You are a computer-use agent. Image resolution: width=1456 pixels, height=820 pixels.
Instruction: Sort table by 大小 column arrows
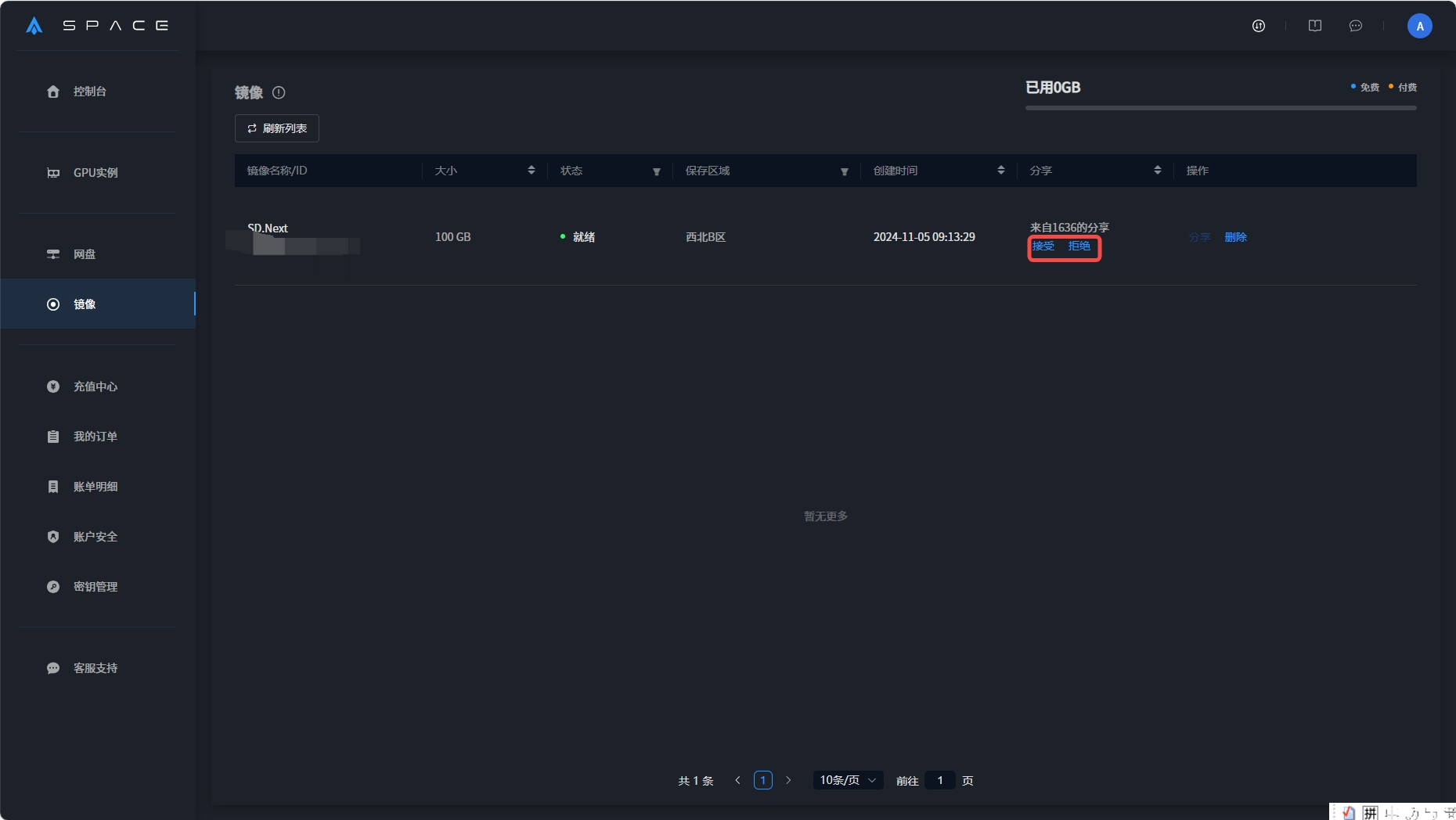532,170
